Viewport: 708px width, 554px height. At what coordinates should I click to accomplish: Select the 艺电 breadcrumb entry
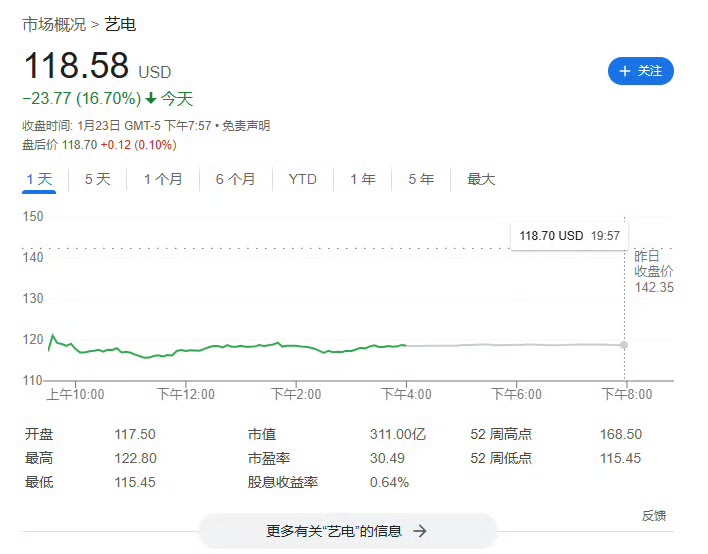(x=120, y=24)
